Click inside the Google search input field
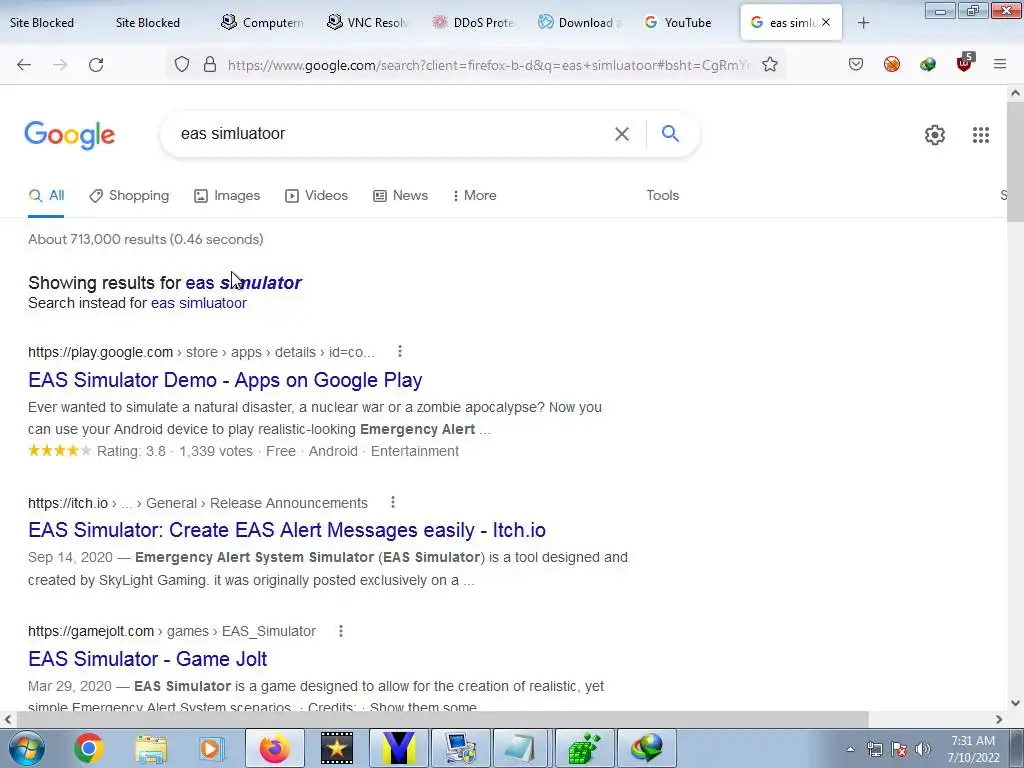 pyautogui.click(x=392, y=134)
